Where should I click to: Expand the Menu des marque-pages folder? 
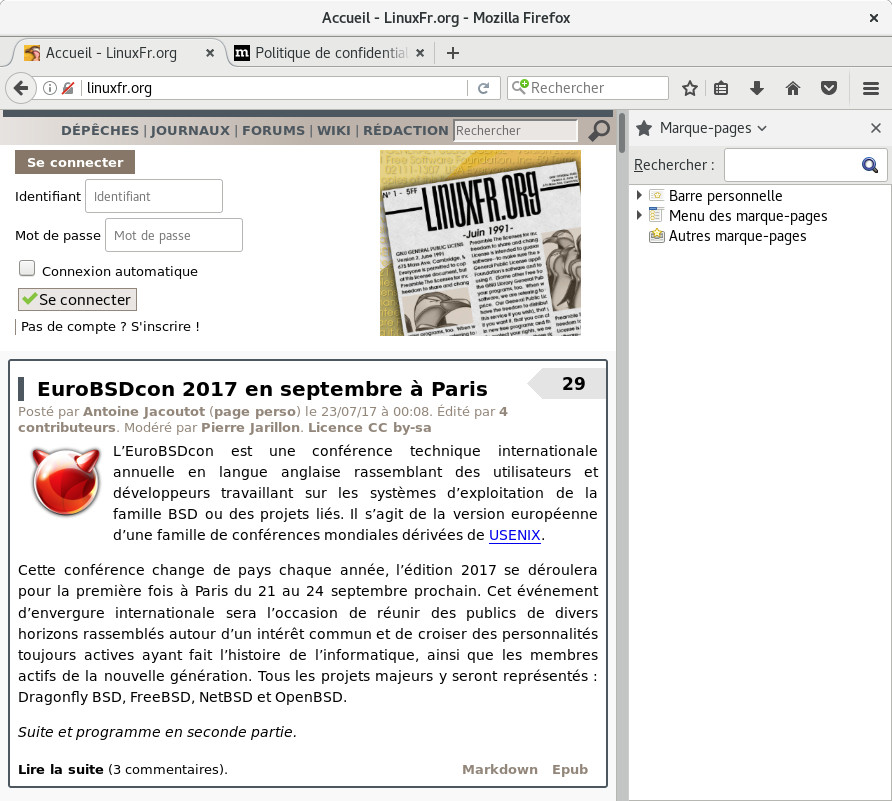639,215
